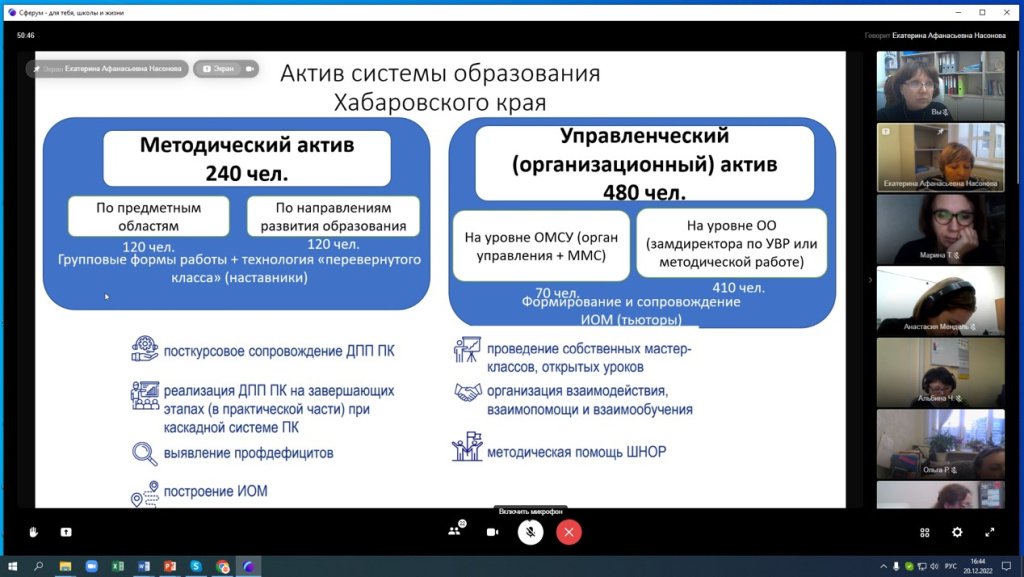Click the Сферум logo in the title bar
The image size is (1024, 577).
pos(12,13)
